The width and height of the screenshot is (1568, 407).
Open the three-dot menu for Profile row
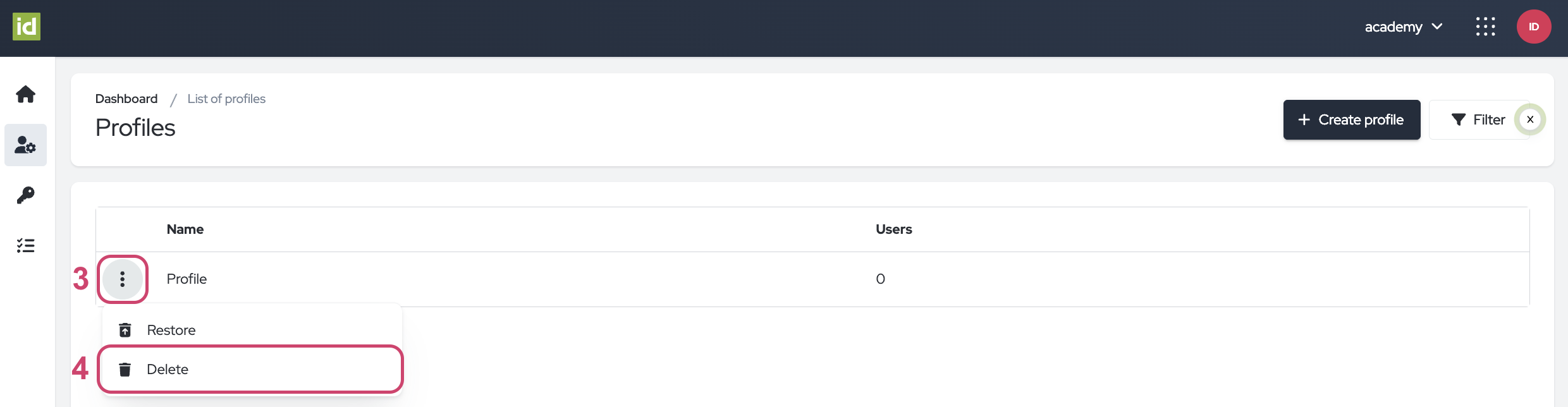pyautogui.click(x=123, y=279)
